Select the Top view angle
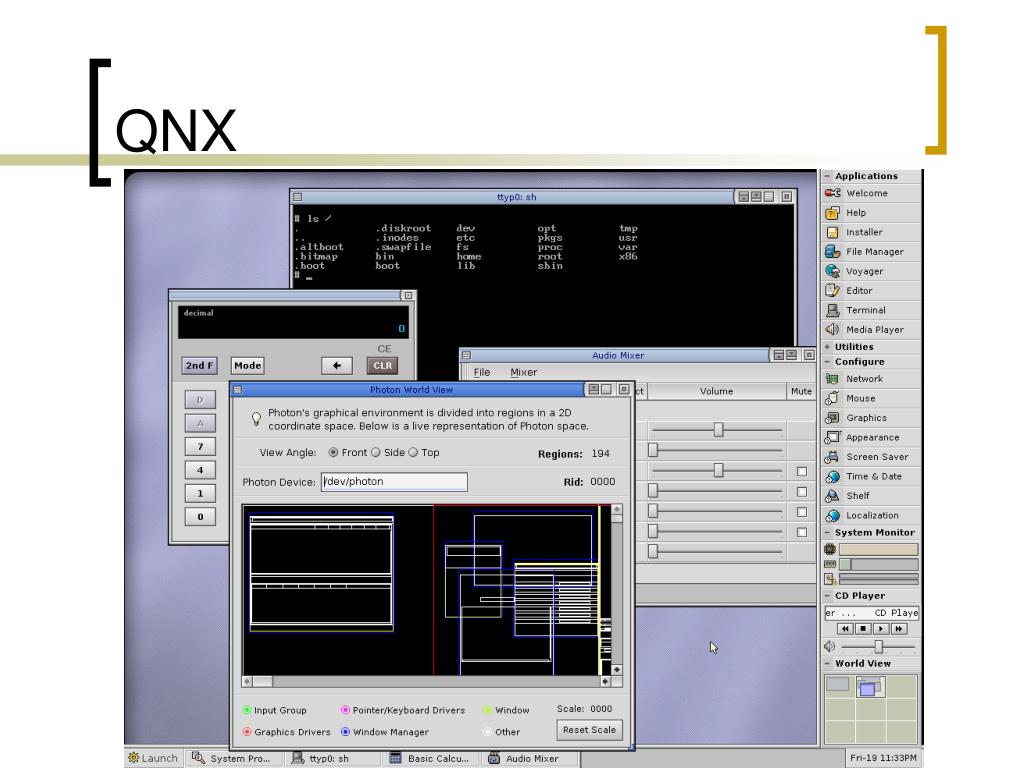This screenshot has height=768, width=1024. coord(413,453)
